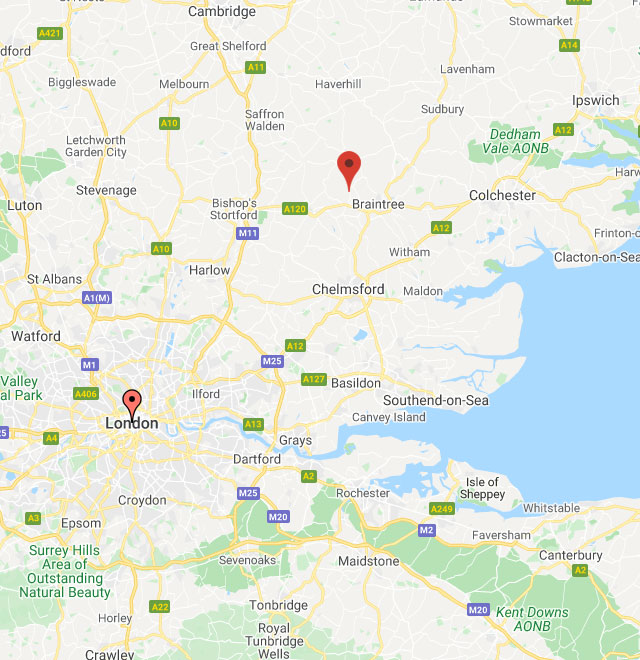640x660 pixels.
Task: Click the Canterbury label
Action: [x=571, y=555]
